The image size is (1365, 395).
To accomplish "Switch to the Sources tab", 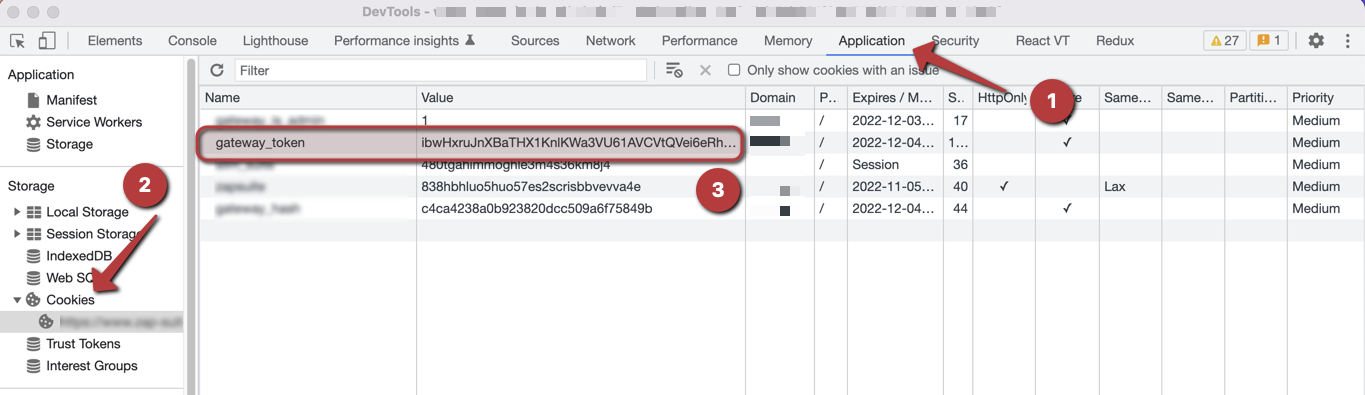I will [x=535, y=41].
